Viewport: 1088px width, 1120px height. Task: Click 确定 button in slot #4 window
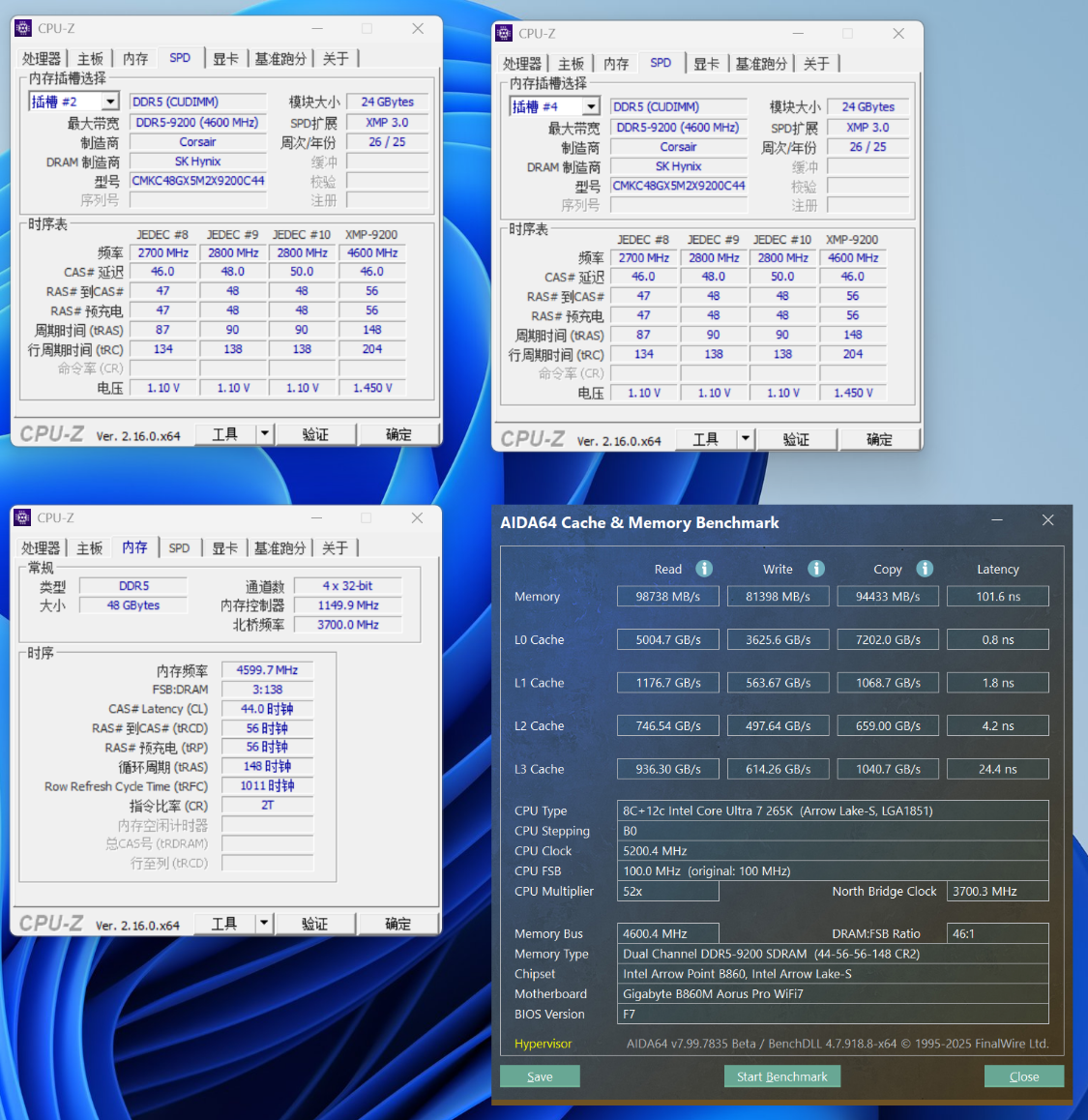(x=879, y=438)
